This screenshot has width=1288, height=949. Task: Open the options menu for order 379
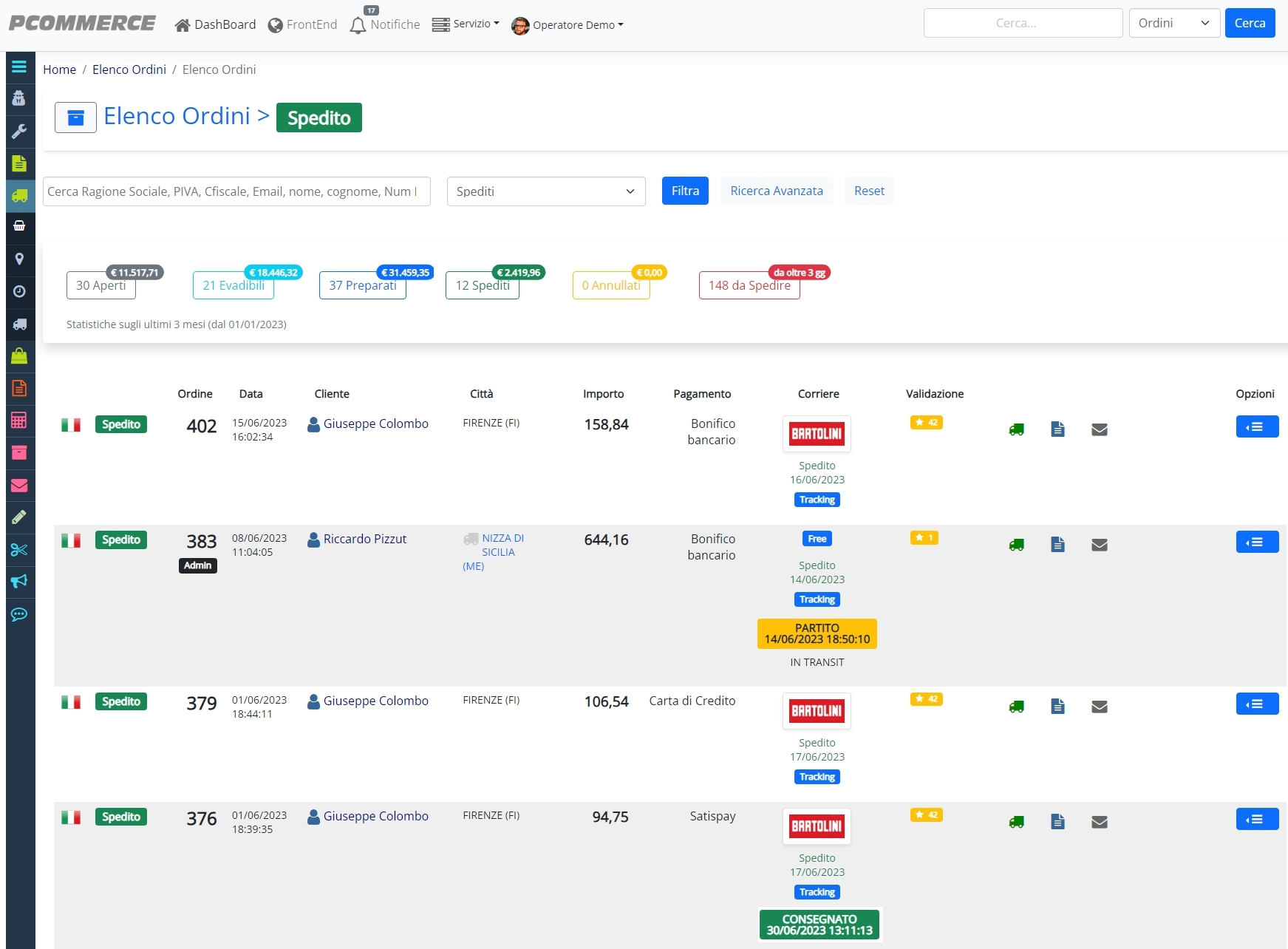tap(1257, 704)
